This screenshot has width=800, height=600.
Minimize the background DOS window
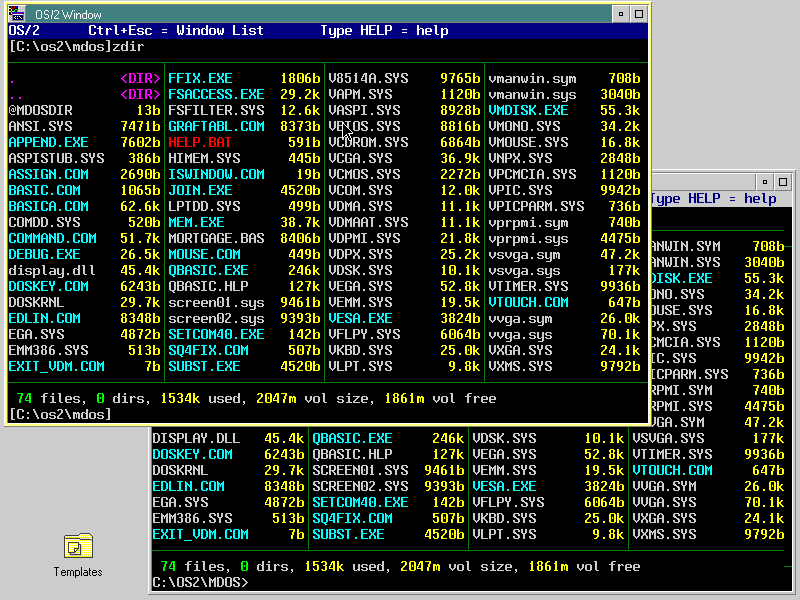click(765, 182)
